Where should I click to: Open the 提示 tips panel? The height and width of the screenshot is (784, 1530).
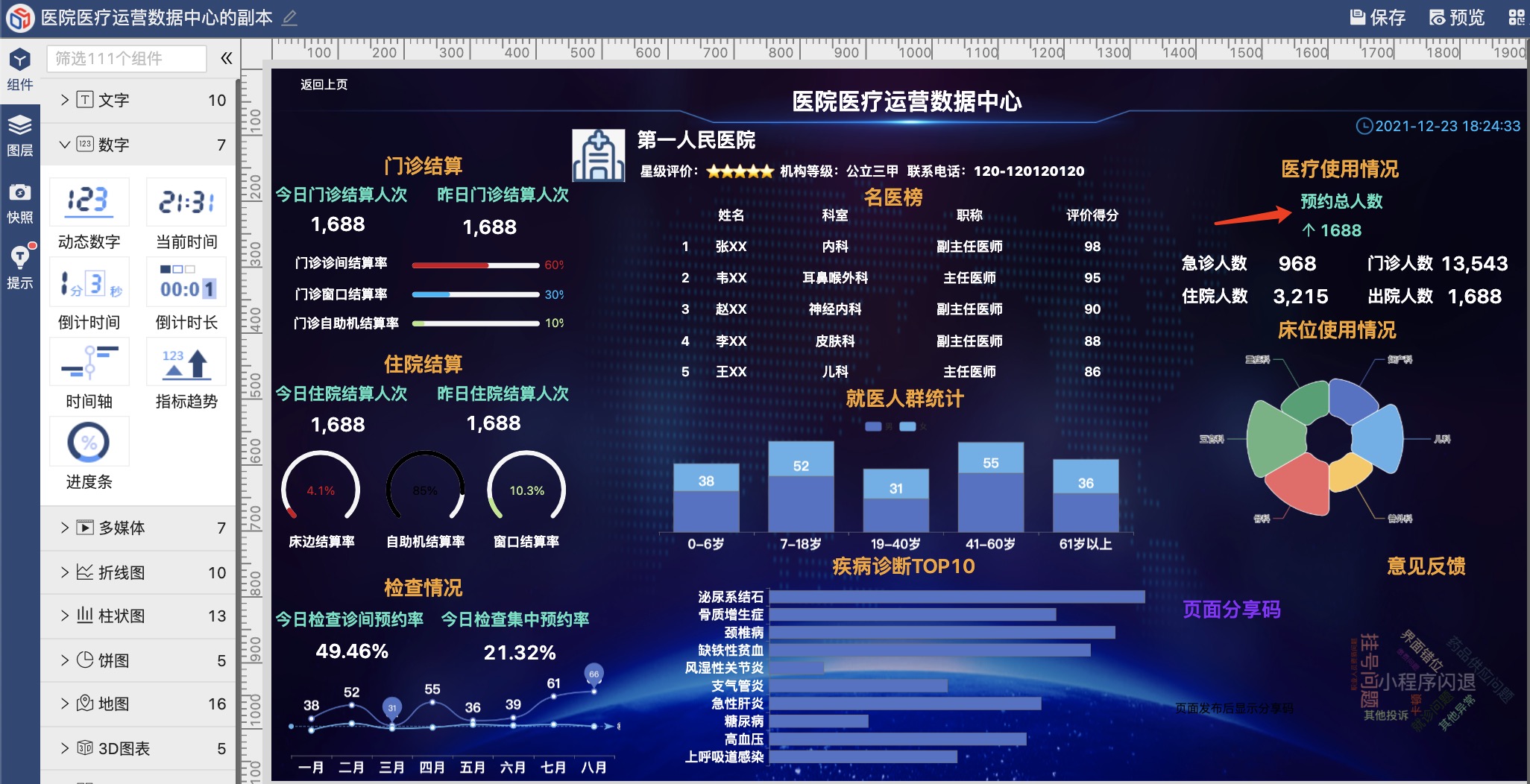(21, 268)
